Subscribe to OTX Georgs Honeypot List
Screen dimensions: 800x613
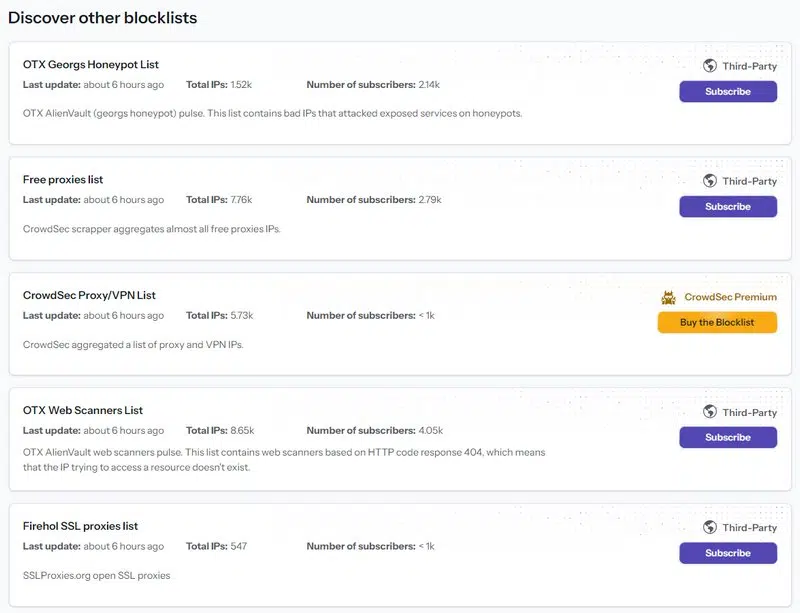[727, 91]
